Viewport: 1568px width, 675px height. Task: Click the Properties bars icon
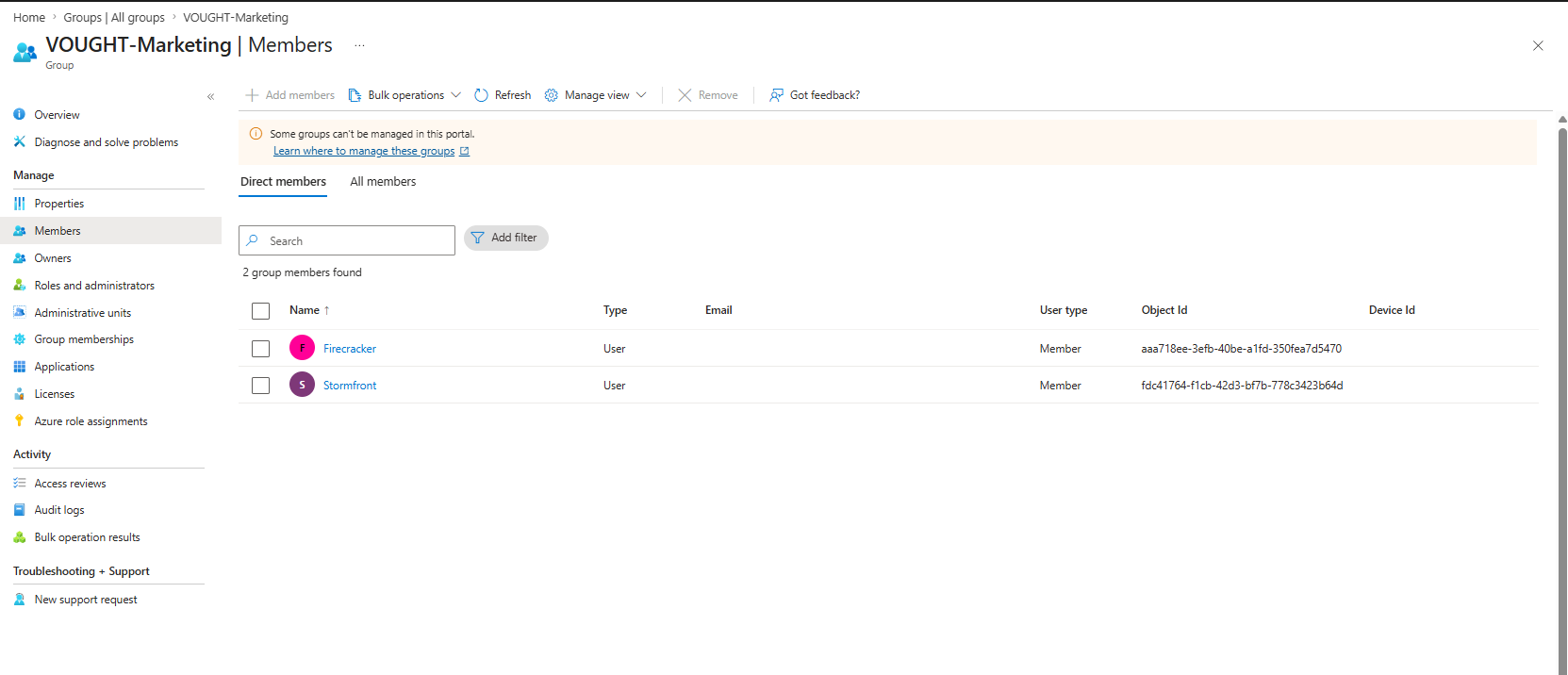[19, 203]
